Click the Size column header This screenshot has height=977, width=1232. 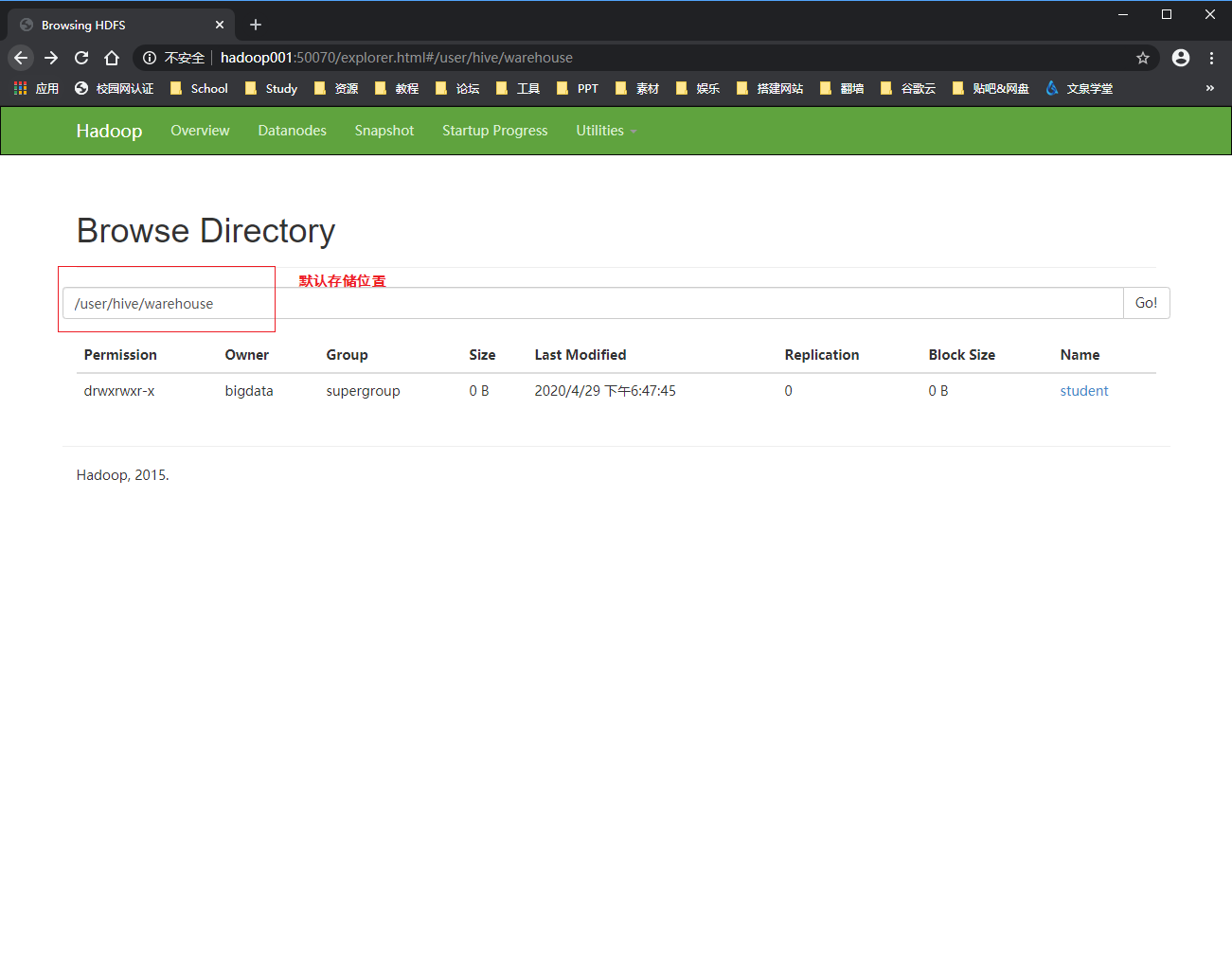tap(482, 355)
